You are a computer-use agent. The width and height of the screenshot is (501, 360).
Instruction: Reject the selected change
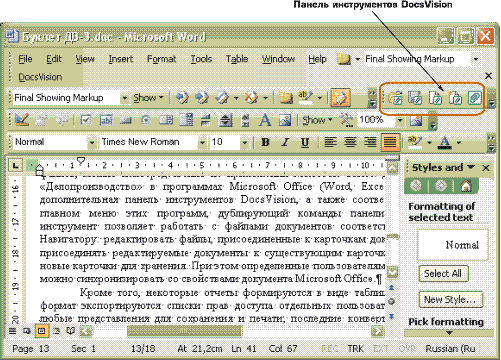[251, 98]
